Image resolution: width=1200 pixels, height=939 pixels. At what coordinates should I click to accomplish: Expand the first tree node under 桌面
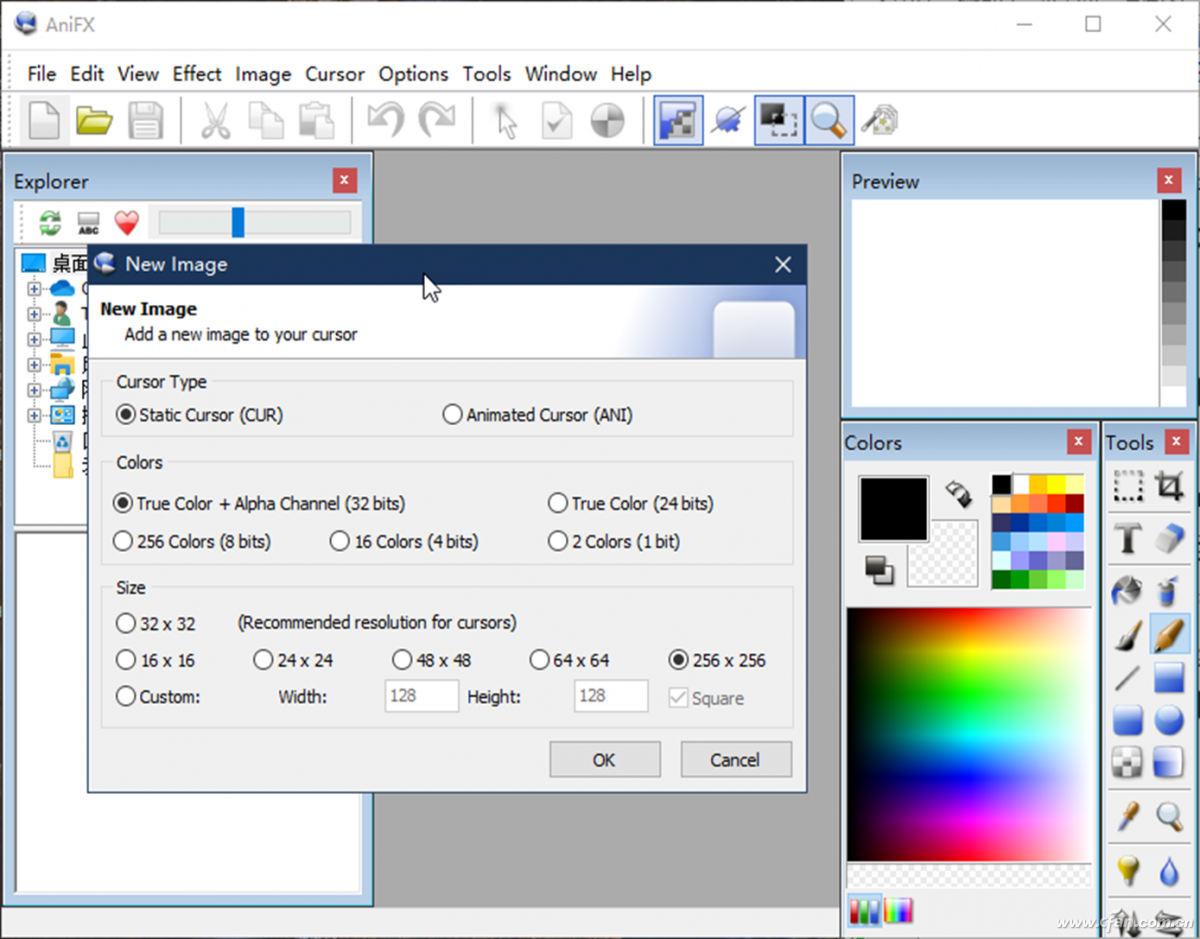point(34,289)
